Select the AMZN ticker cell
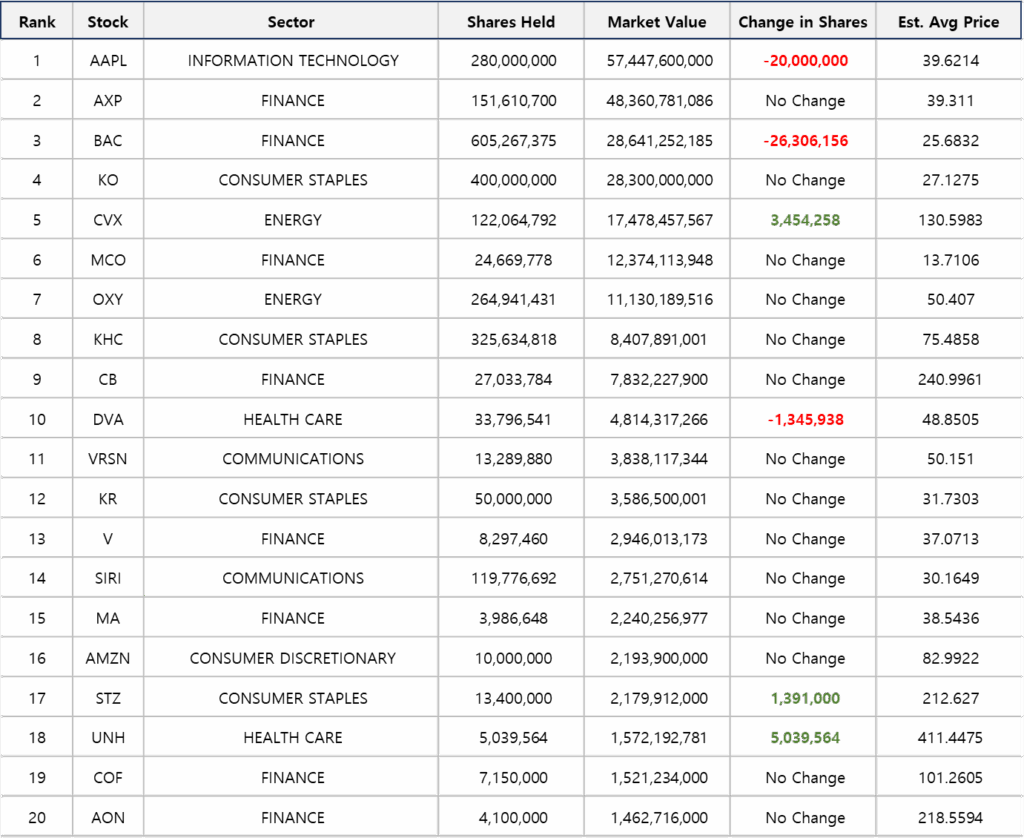The height and width of the screenshot is (838, 1024). tap(108, 658)
